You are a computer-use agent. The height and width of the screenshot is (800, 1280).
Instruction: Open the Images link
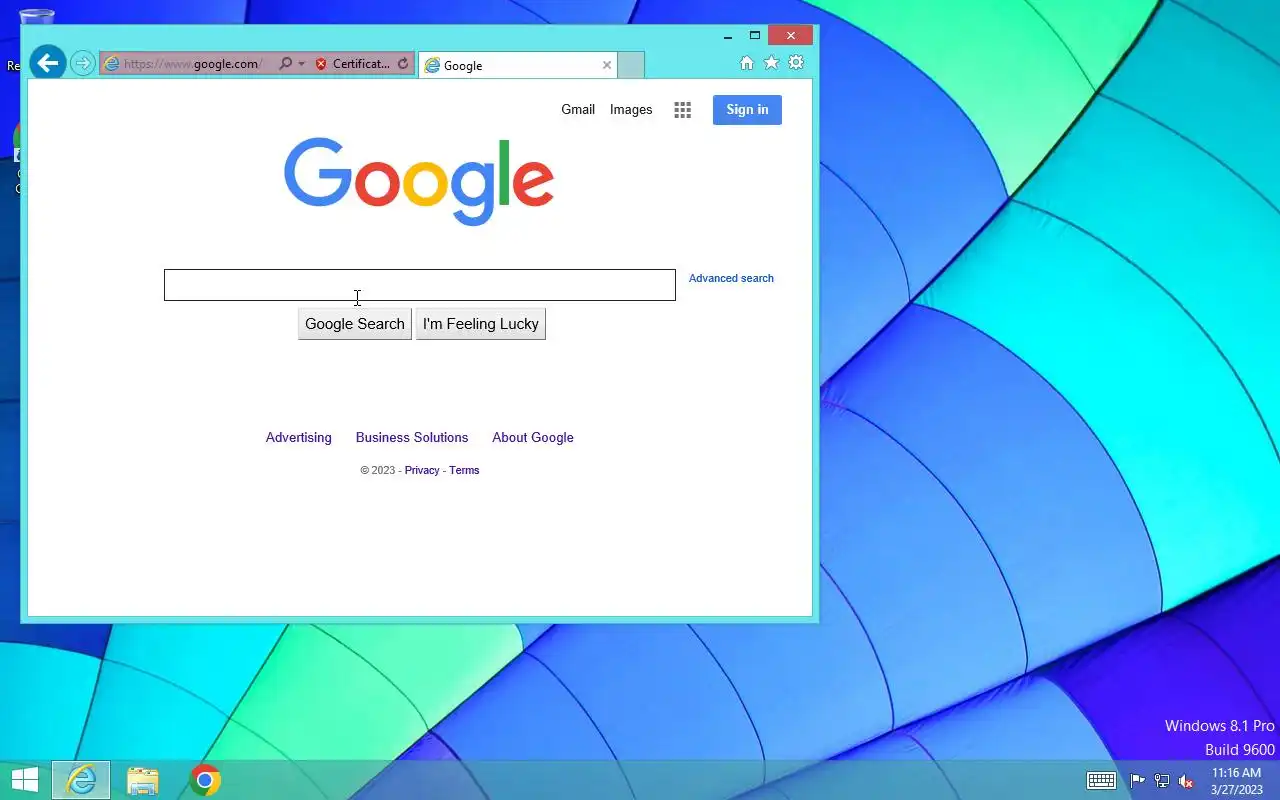(631, 110)
